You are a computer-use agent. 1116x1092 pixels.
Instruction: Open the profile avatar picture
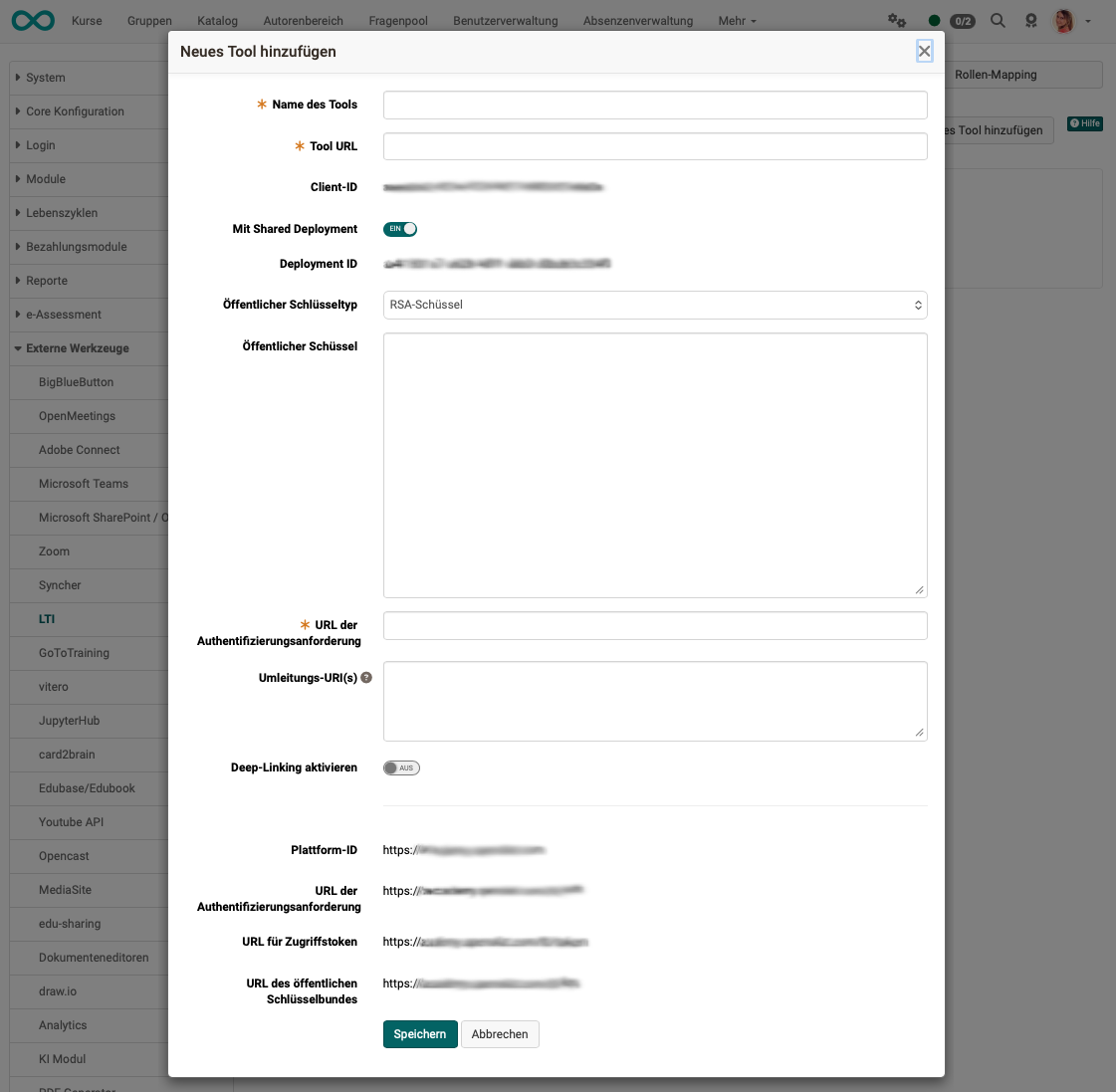coord(1063,20)
